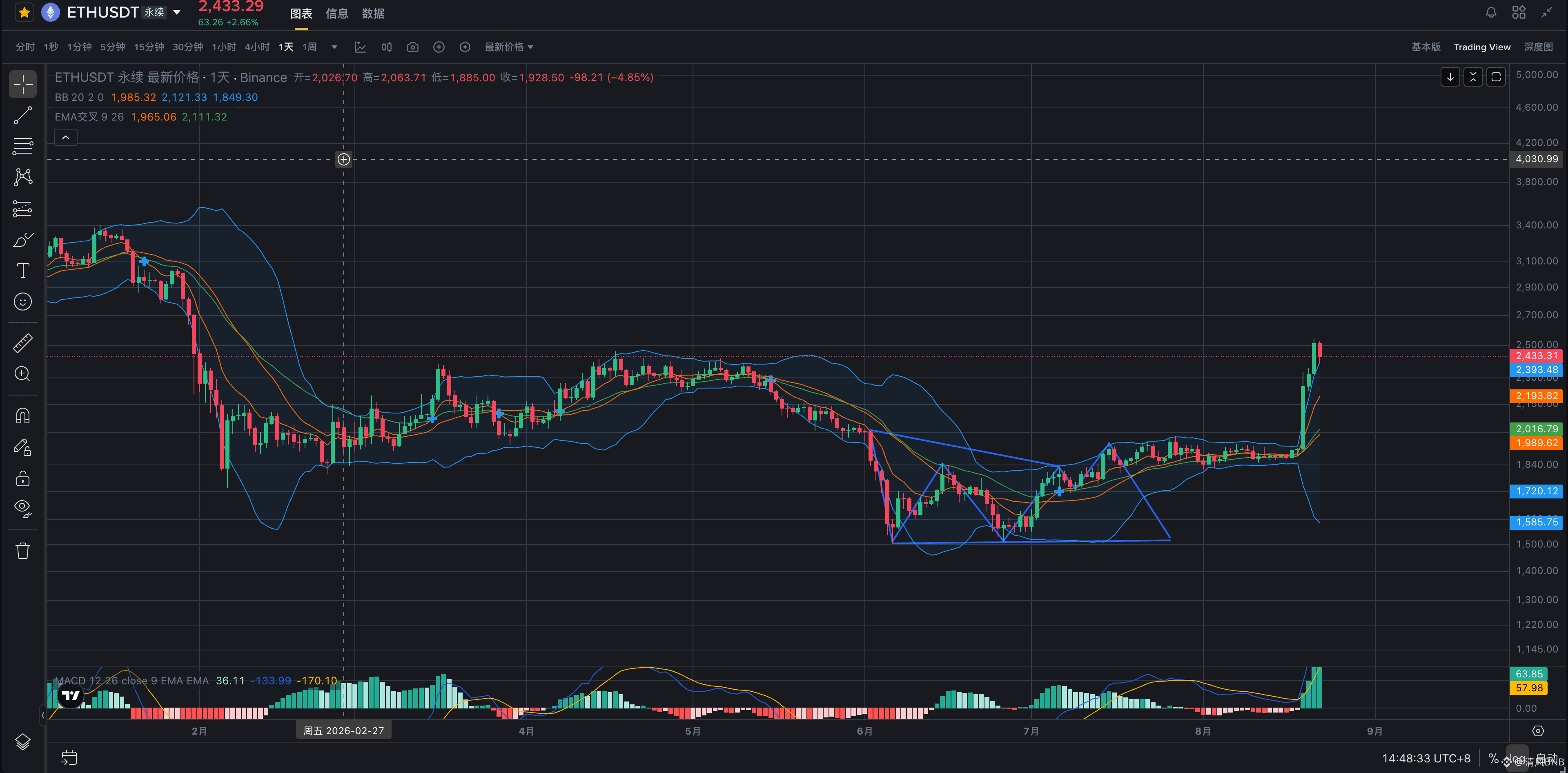Open the price scale settings hexagon icon

[1538, 731]
